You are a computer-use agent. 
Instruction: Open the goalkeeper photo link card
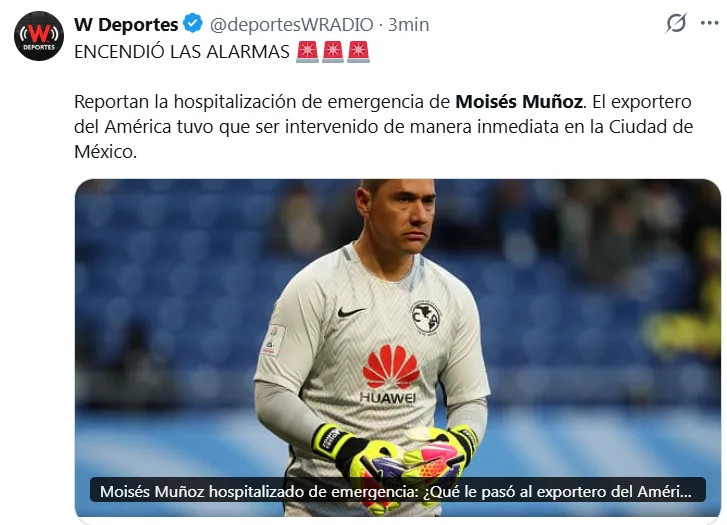pos(397,348)
